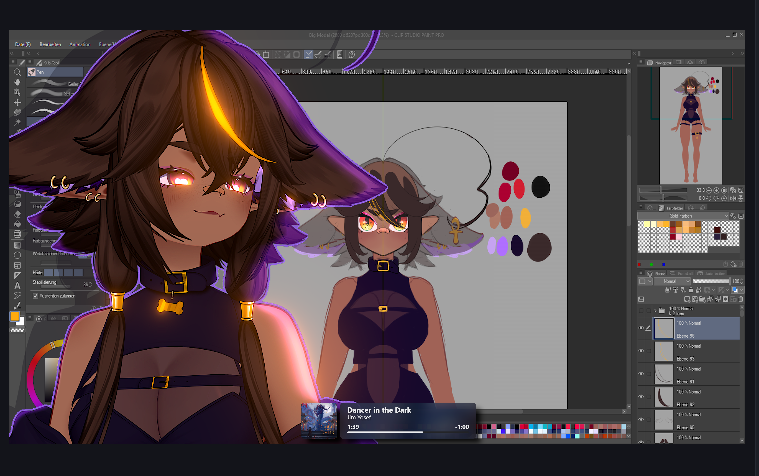
Task: Select transparent color swatch under color chips
Action: coord(17,330)
